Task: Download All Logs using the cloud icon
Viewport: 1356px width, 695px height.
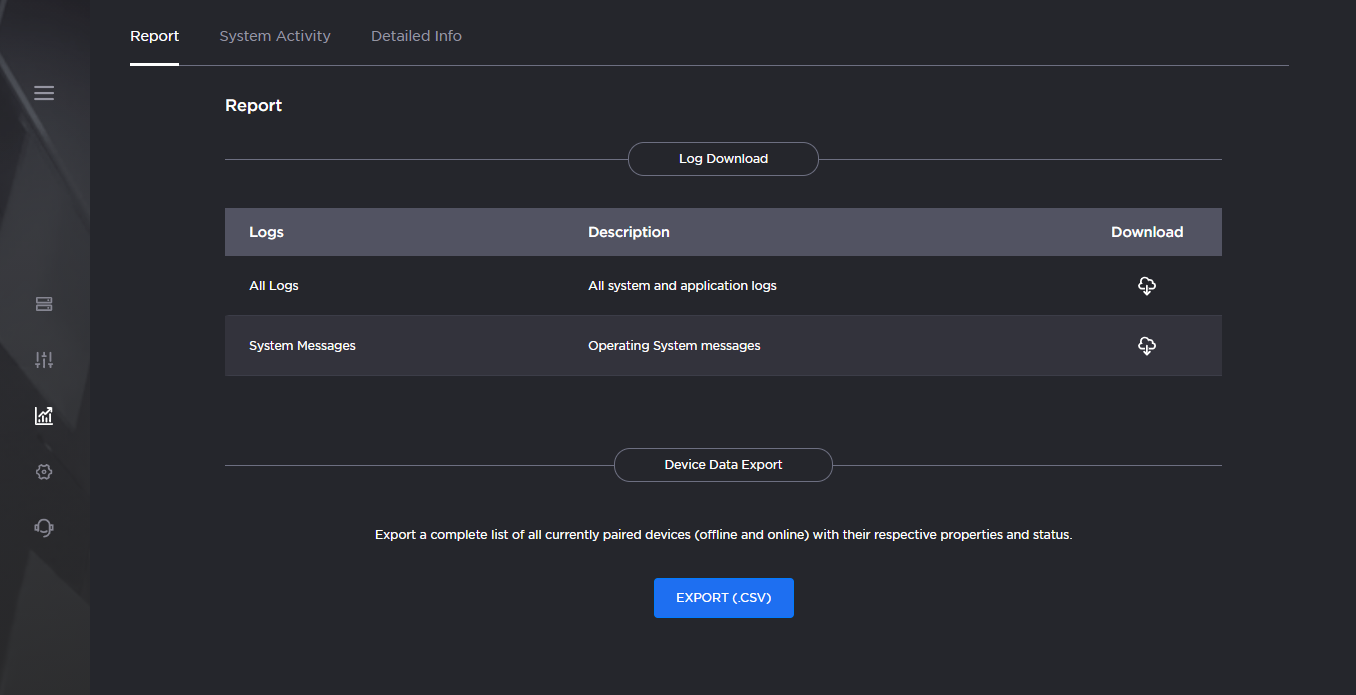Action: tap(1147, 285)
